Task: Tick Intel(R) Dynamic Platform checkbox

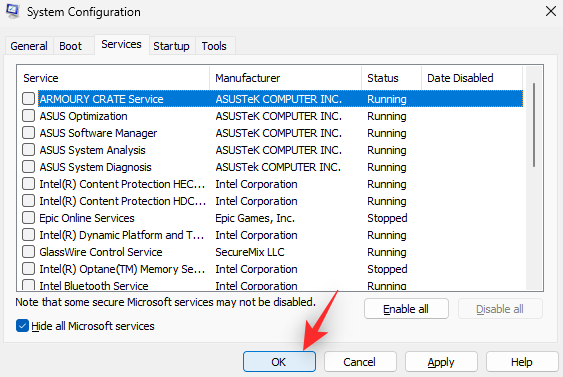Action: coord(28,234)
